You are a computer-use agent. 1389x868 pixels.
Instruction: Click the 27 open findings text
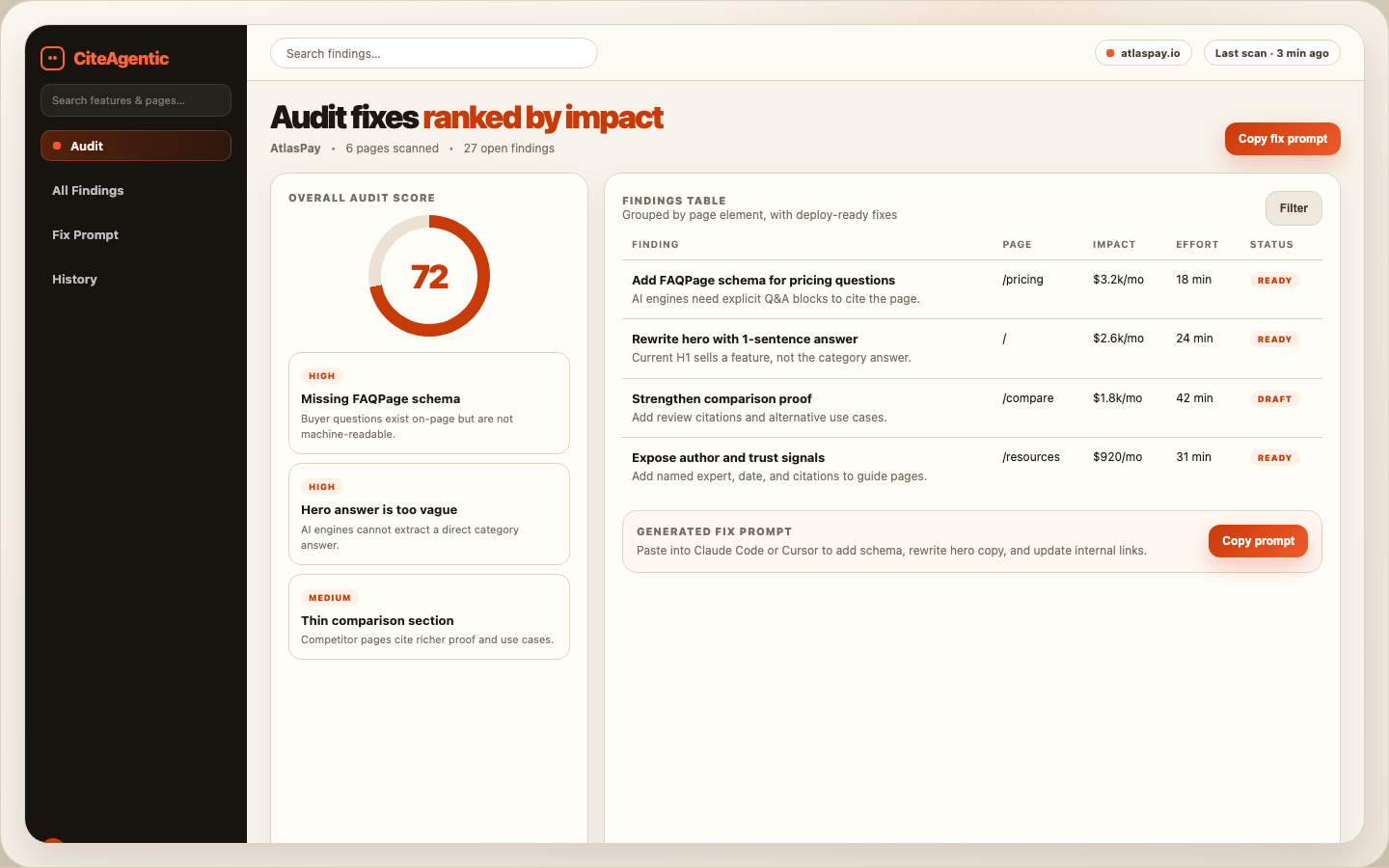[509, 149]
